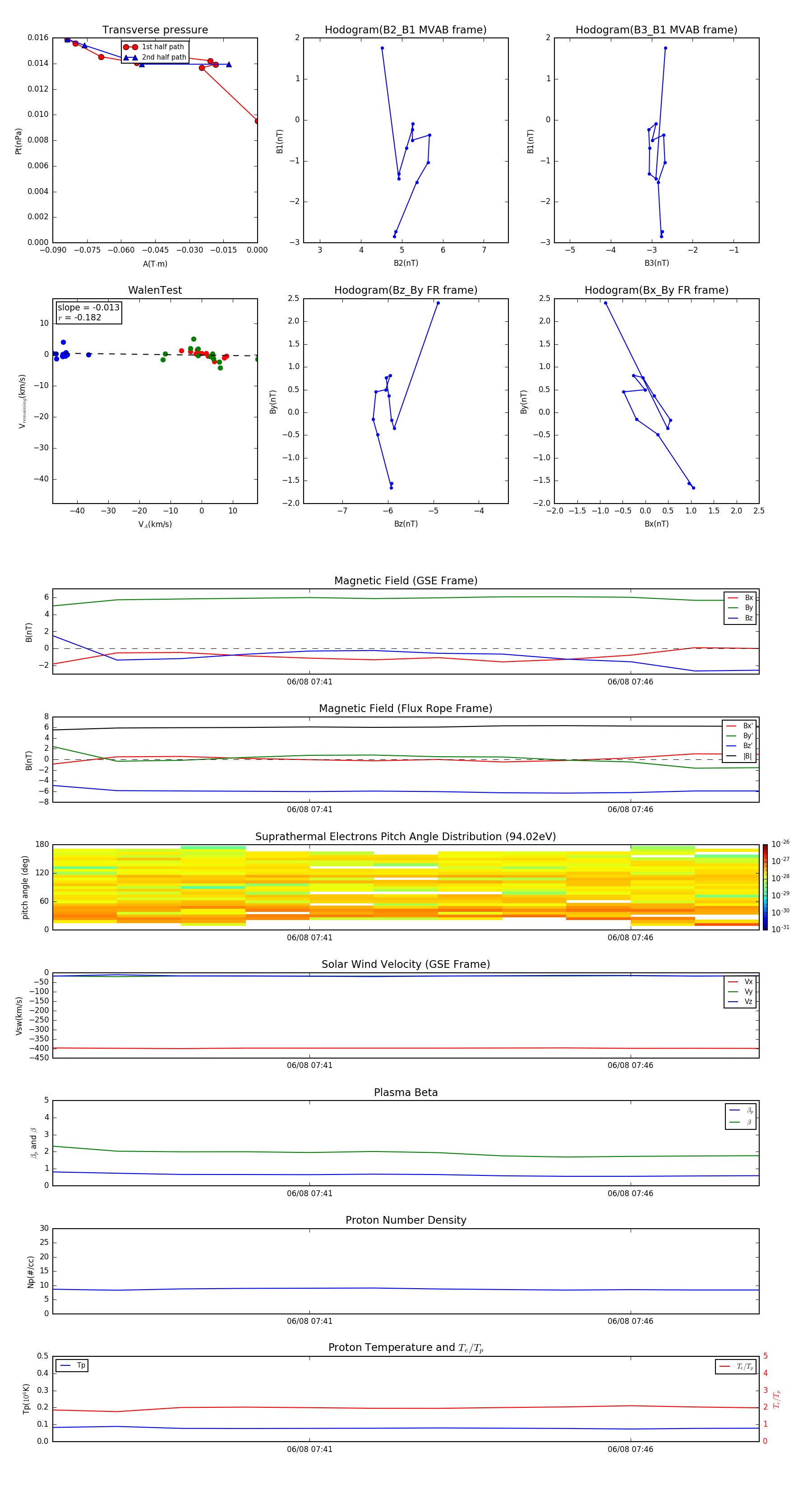Click the 'Plasma Beta' plot title
This screenshot has width=812, height=1489.
(x=406, y=1092)
